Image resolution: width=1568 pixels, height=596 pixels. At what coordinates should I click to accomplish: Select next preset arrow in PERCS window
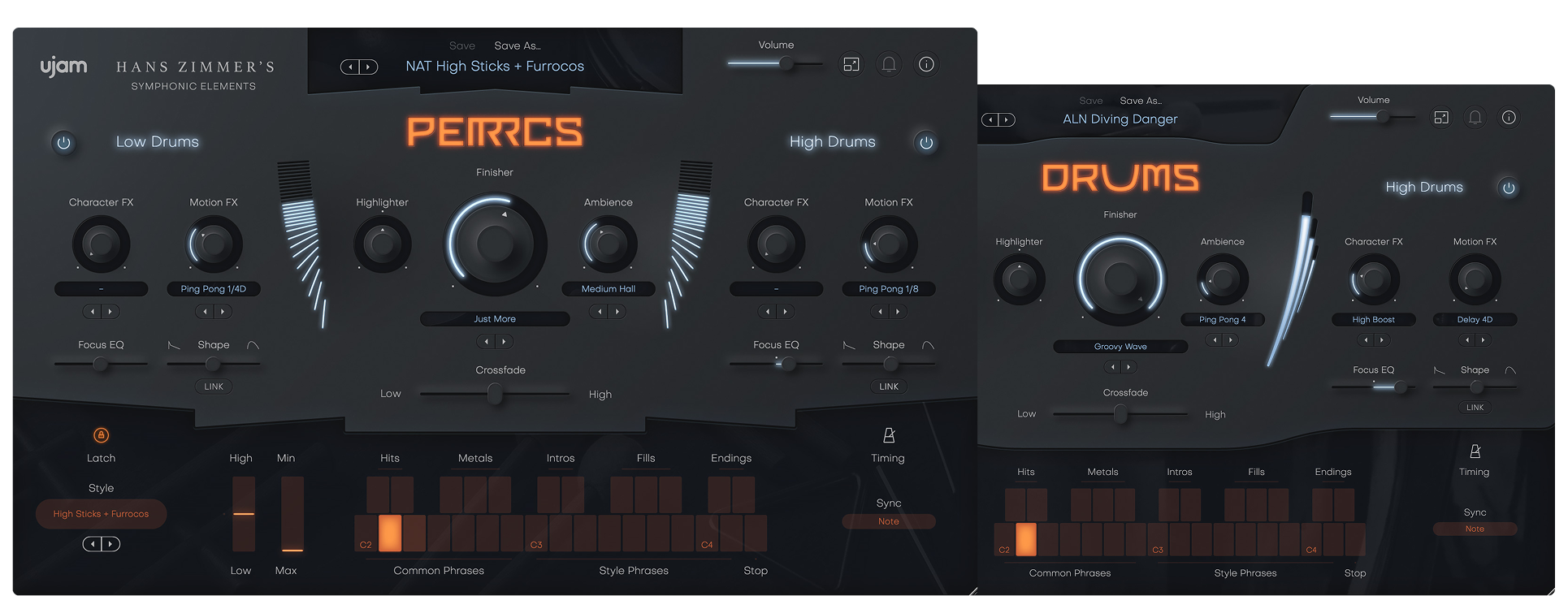(x=368, y=67)
